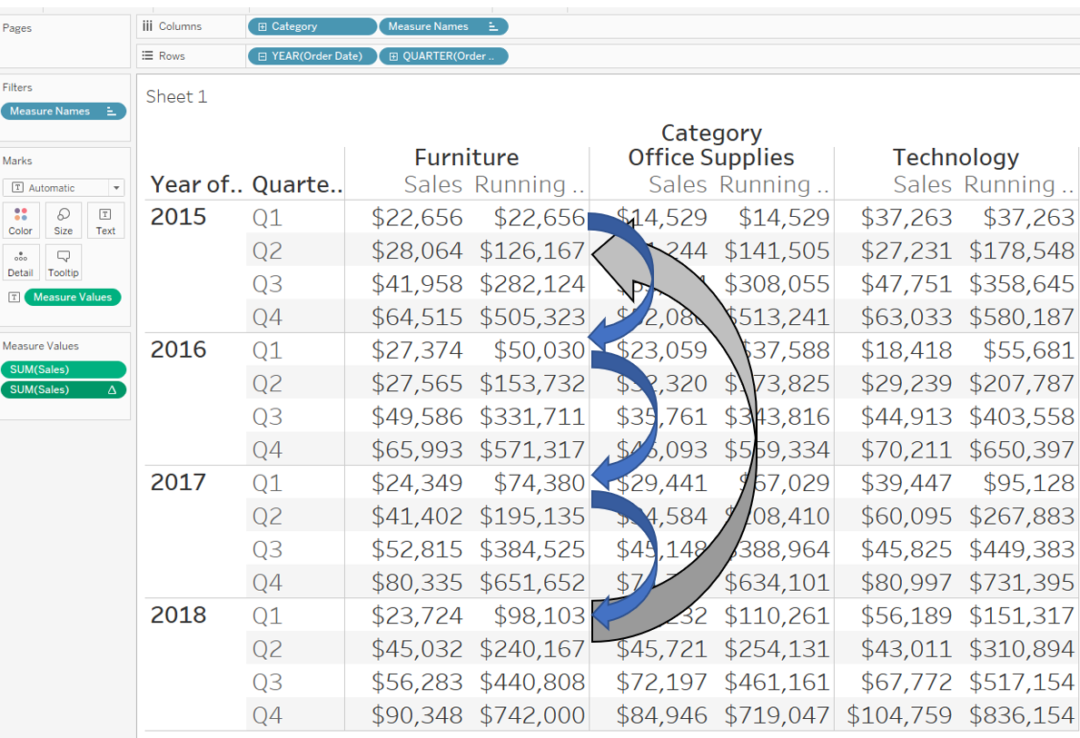Click the Rows shelf icon

pos(146,55)
